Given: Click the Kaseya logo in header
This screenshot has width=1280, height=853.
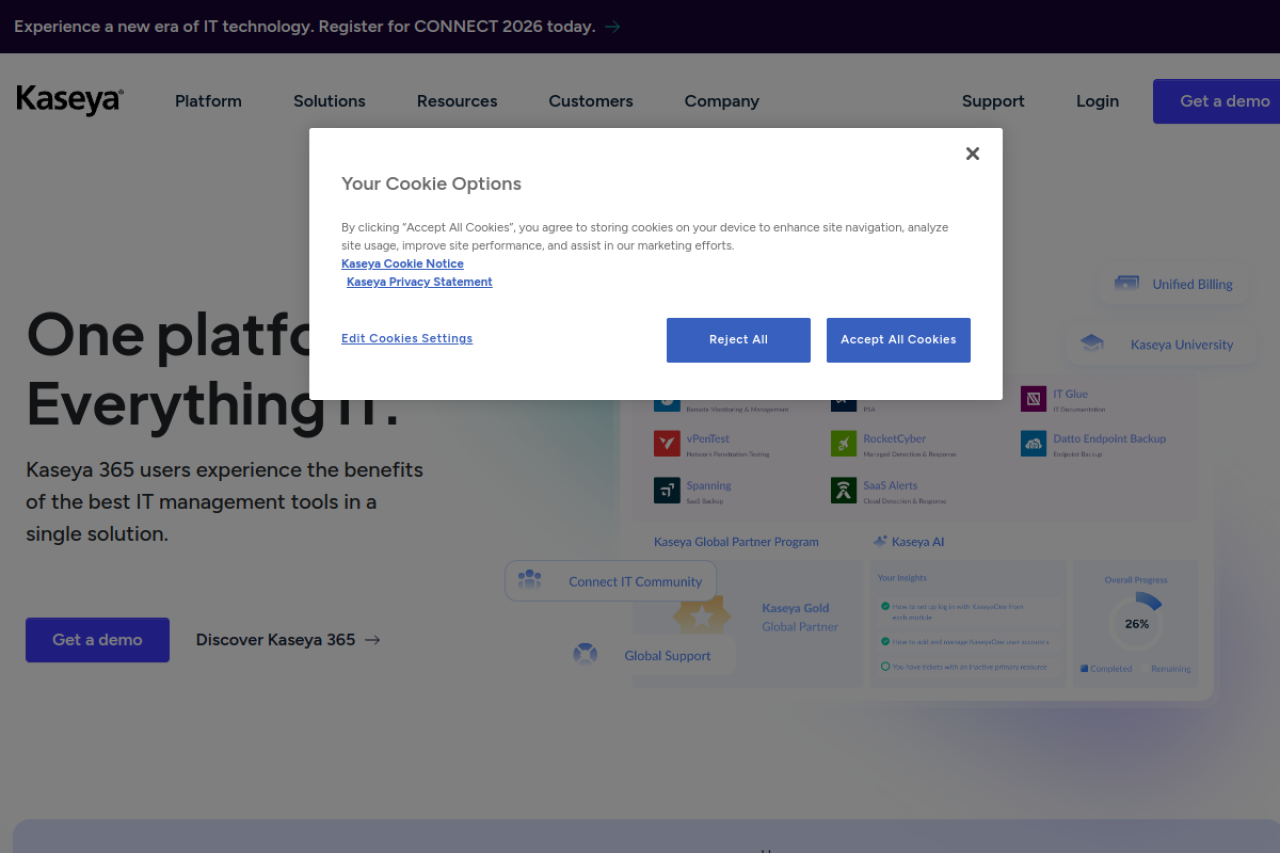Looking at the screenshot, I should (70, 100).
